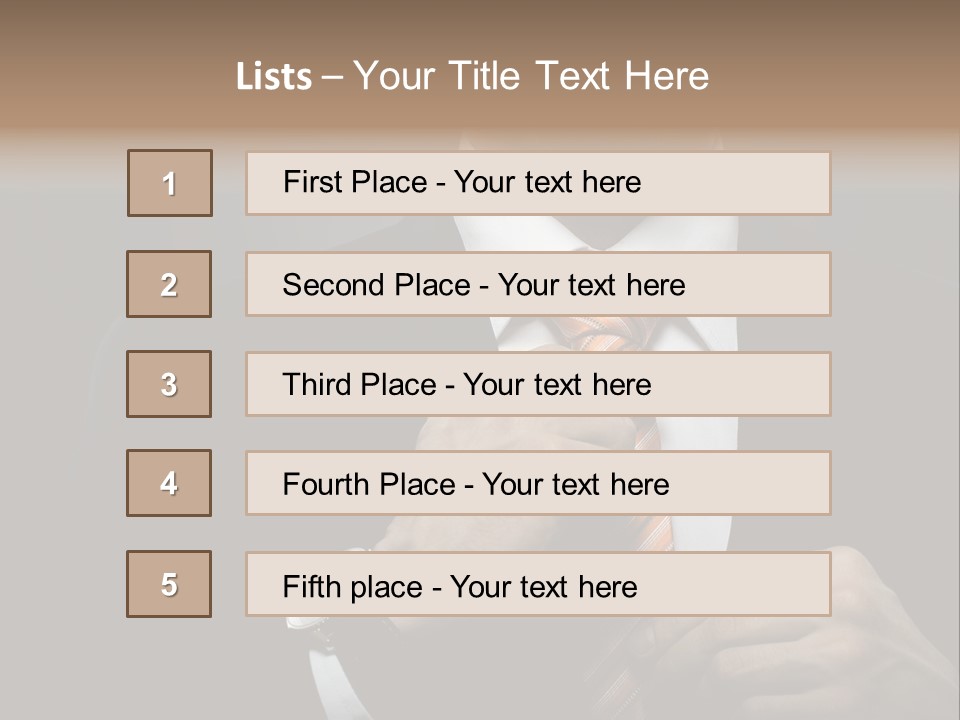
Task: Click the number 1 box
Action: (x=170, y=183)
